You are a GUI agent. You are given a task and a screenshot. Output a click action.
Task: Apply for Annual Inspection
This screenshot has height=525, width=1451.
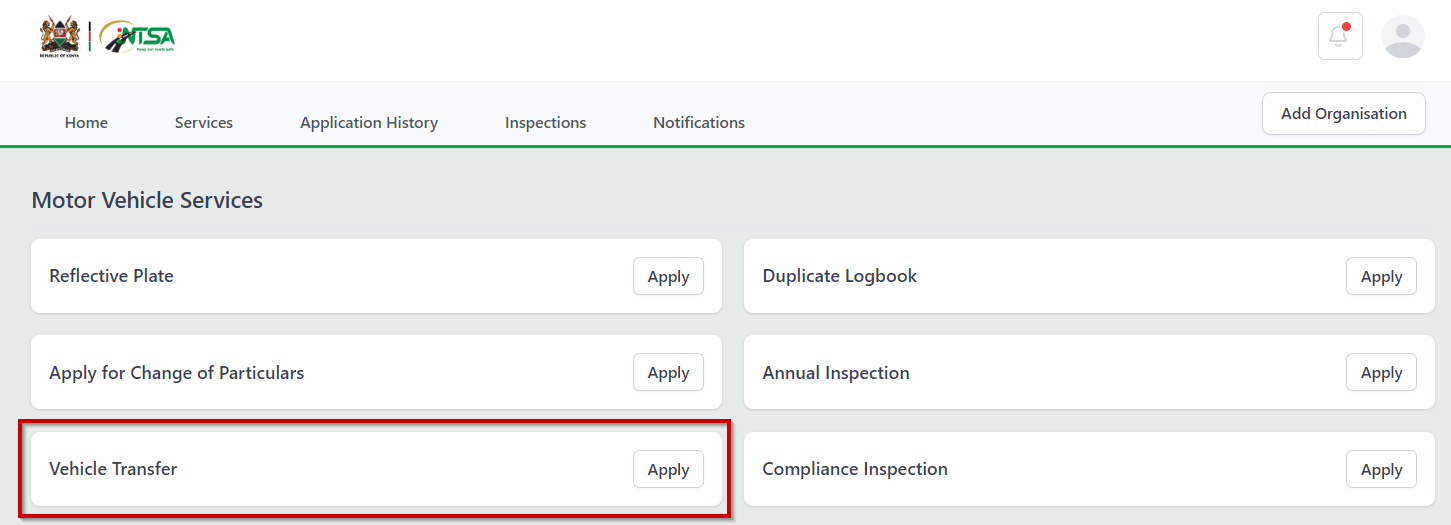click(x=1381, y=373)
